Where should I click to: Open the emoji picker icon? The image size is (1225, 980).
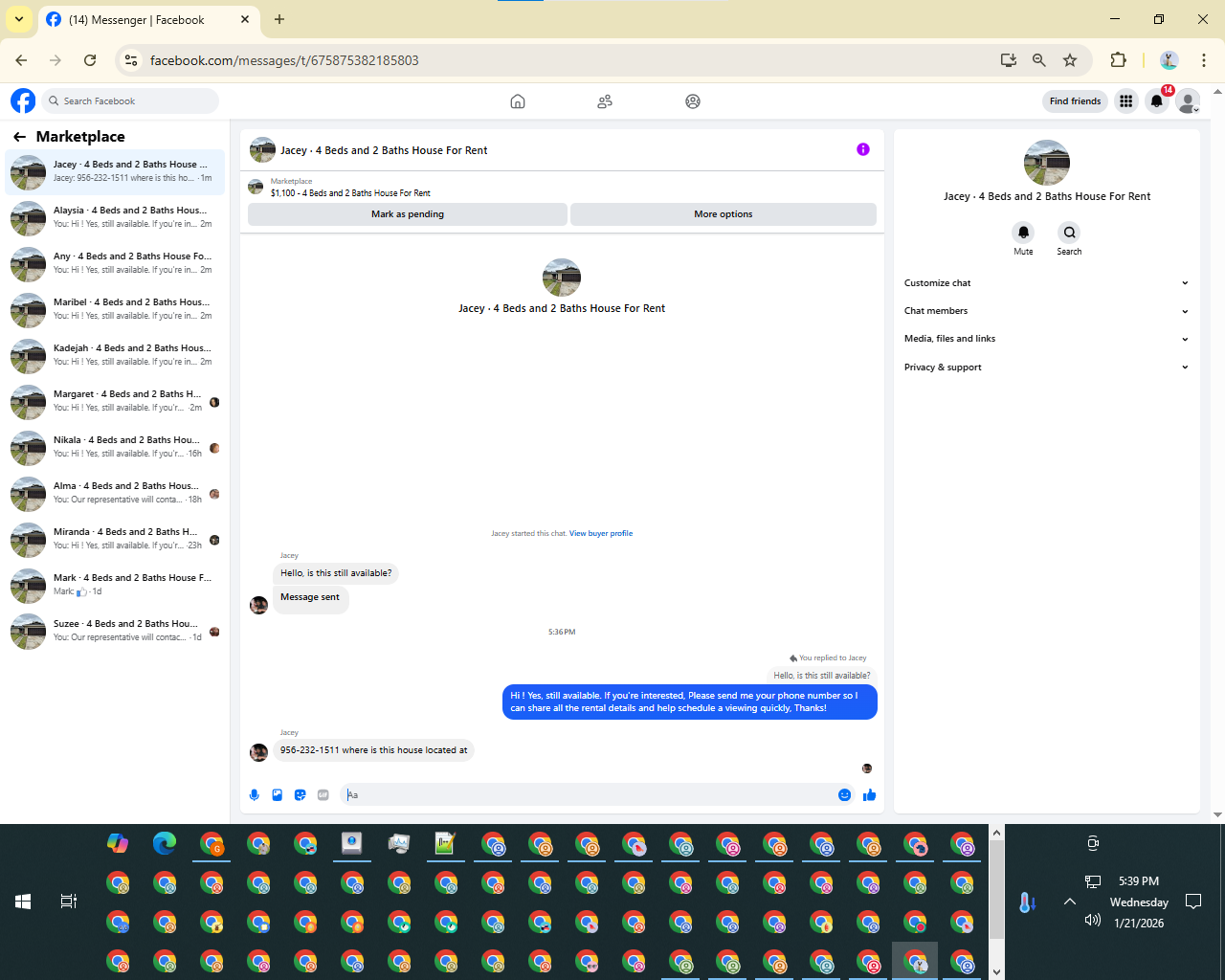(844, 795)
